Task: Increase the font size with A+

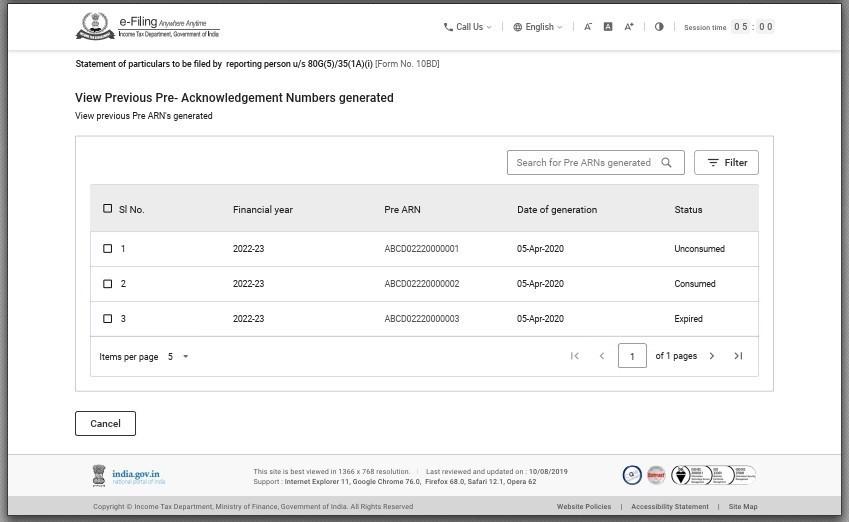Action: (629, 27)
